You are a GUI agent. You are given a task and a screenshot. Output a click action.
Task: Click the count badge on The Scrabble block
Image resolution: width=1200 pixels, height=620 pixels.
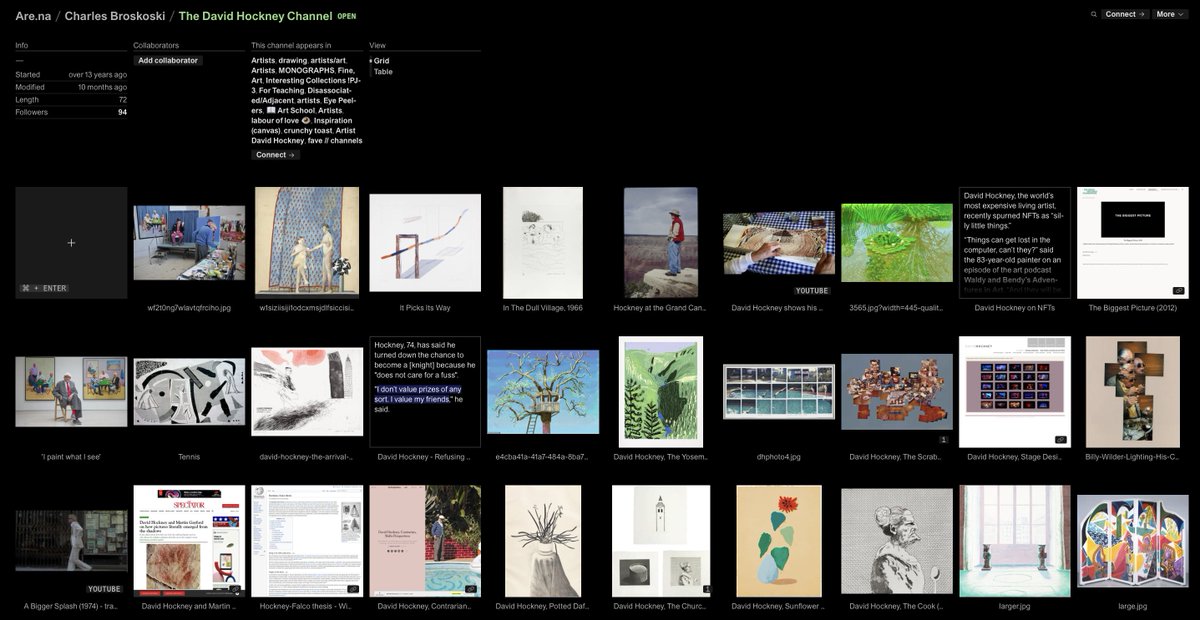click(x=943, y=439)
